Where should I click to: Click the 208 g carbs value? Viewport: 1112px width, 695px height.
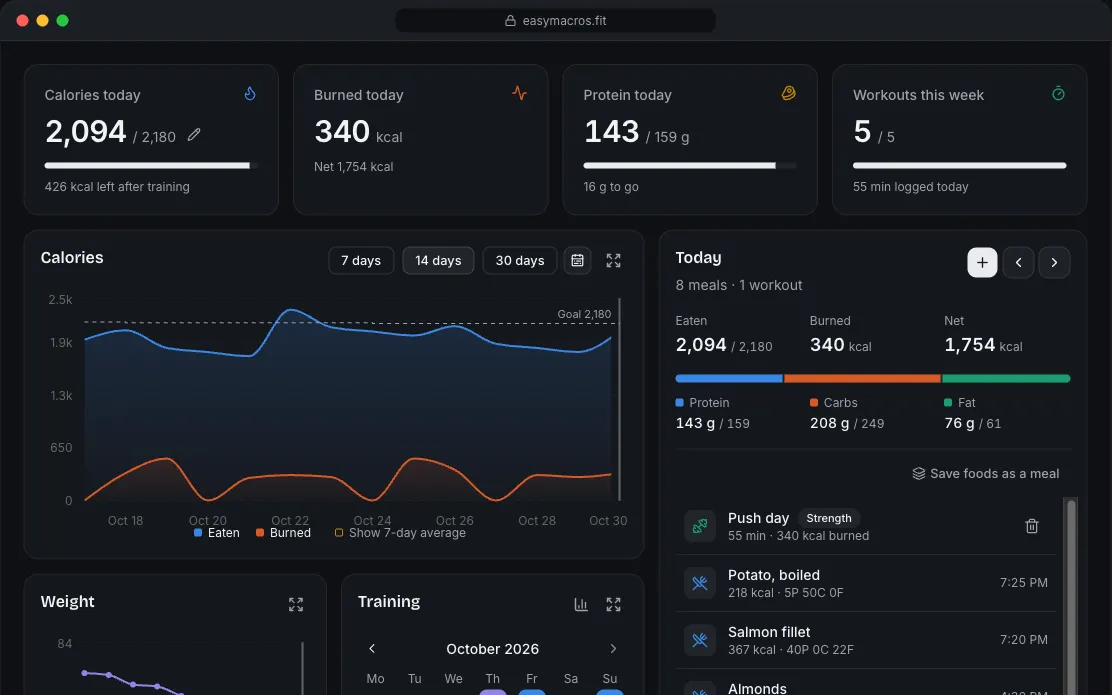tap(829, 423)
